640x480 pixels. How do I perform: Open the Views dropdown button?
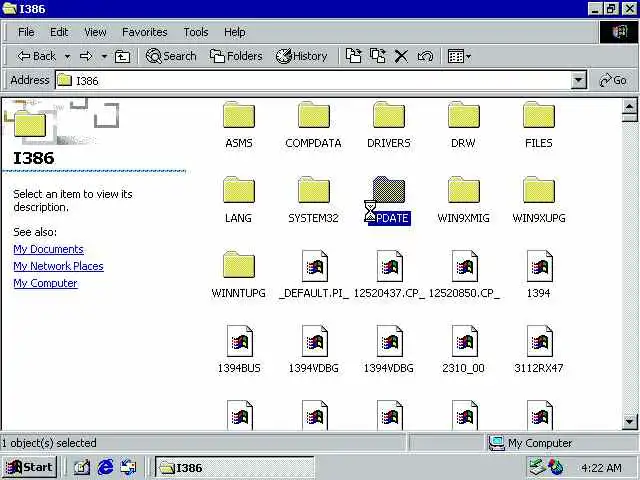pyautogui.click(x=459, y=56)
